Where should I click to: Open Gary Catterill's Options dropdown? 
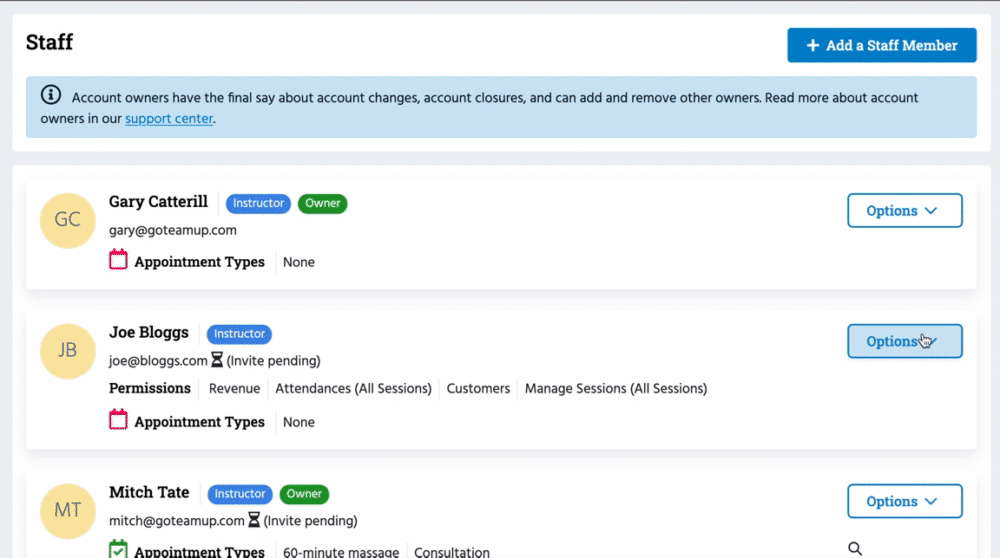coord(904,211)
